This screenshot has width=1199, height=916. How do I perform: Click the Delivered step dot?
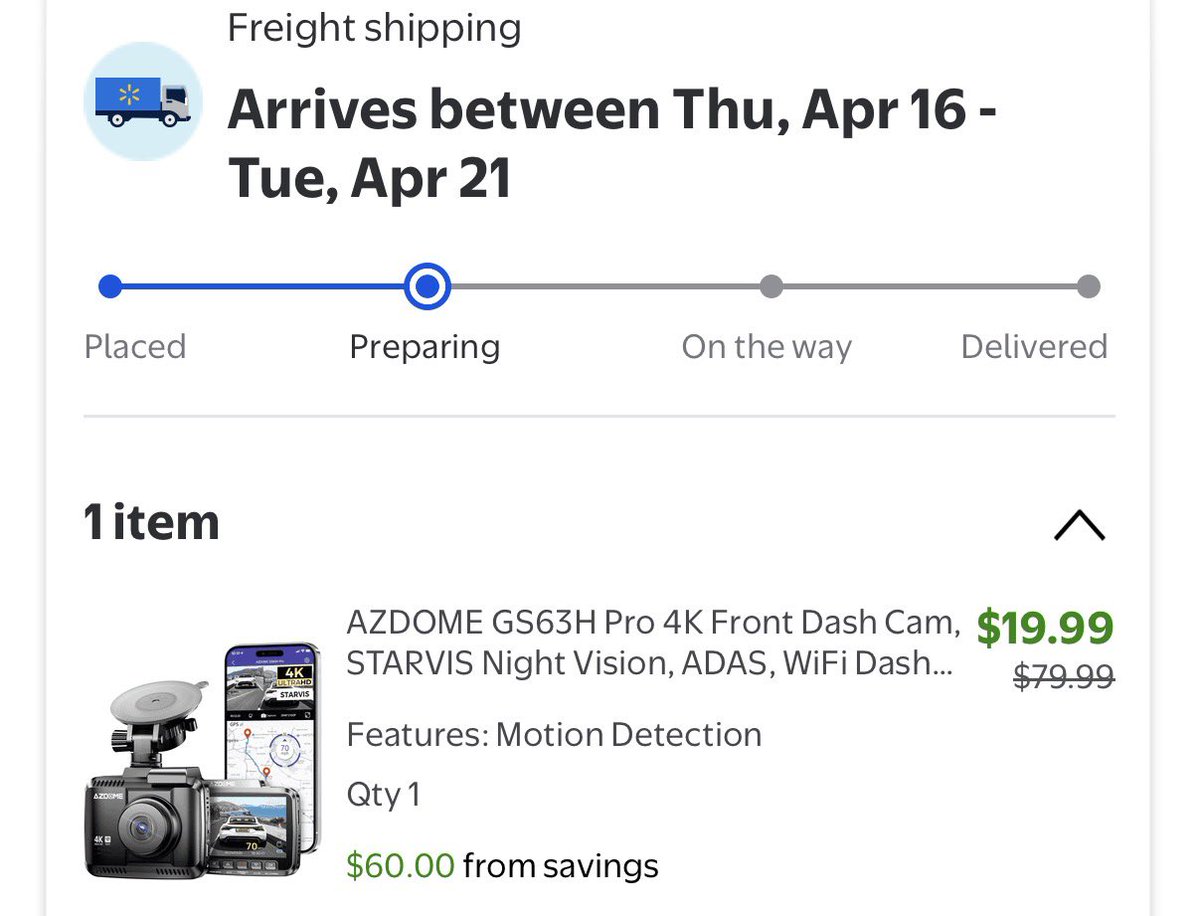(x=1089, y=287)
